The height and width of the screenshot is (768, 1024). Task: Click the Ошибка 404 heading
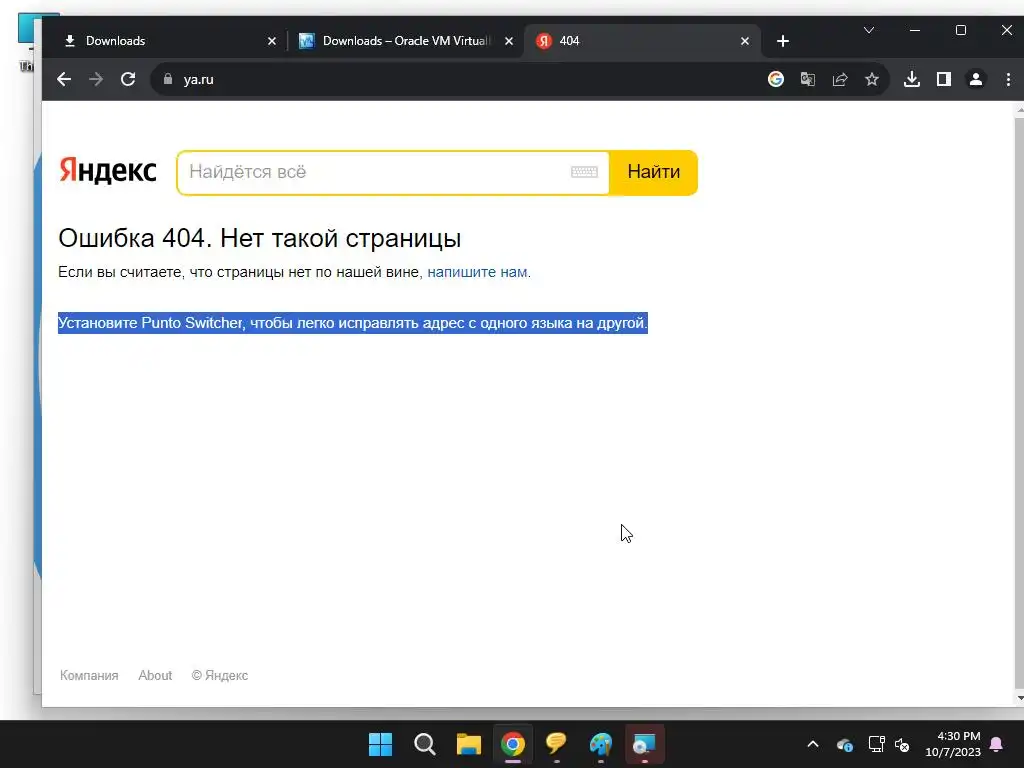(x=259, y=238)
